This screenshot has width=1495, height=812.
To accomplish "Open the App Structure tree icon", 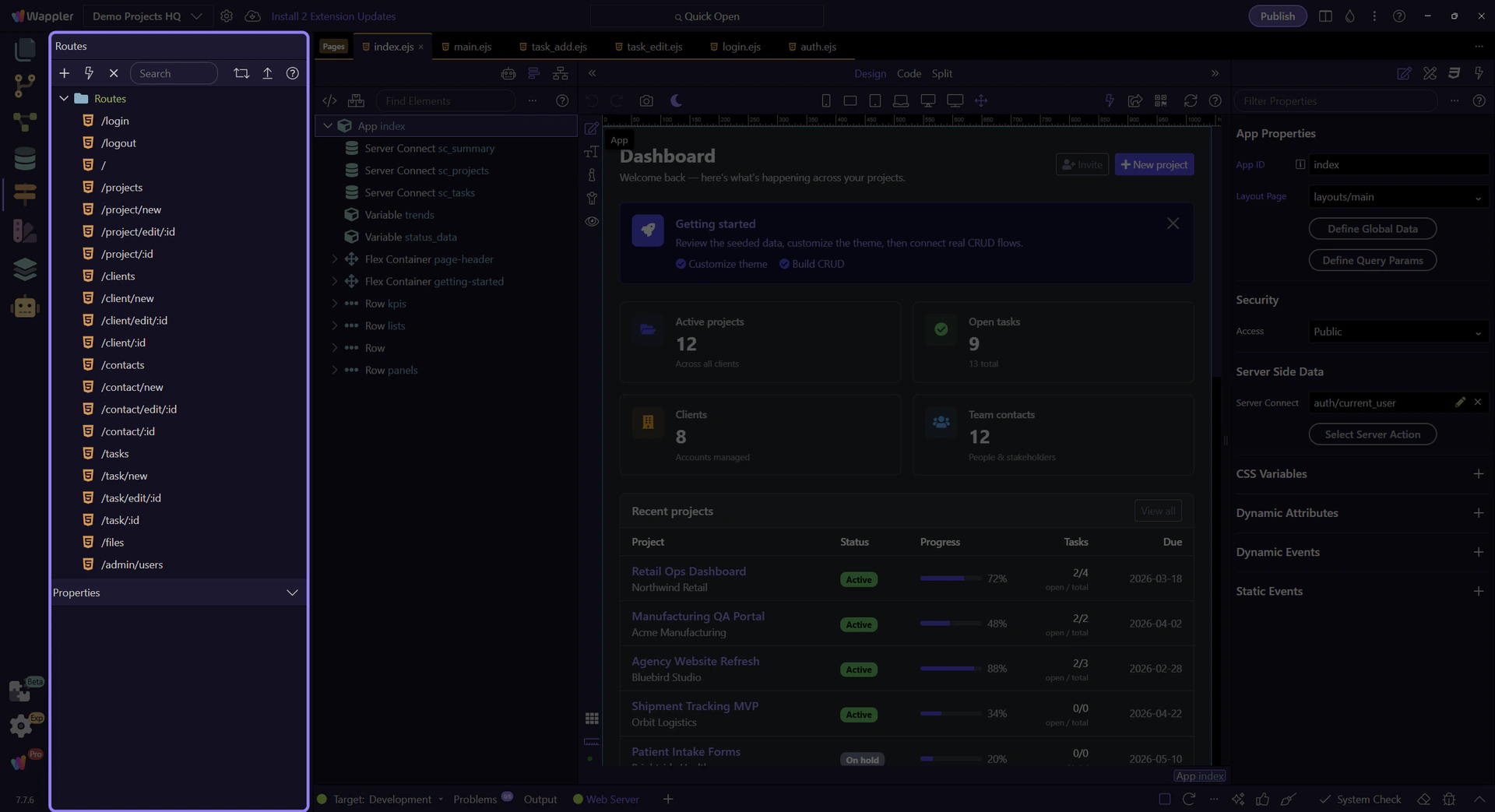I will click(560, 73).
